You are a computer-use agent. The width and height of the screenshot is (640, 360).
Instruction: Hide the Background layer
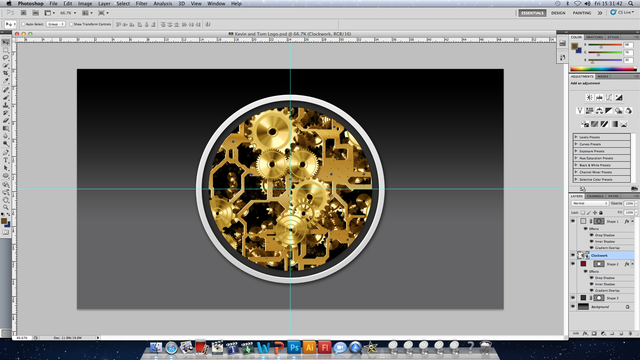pos(573,307)
